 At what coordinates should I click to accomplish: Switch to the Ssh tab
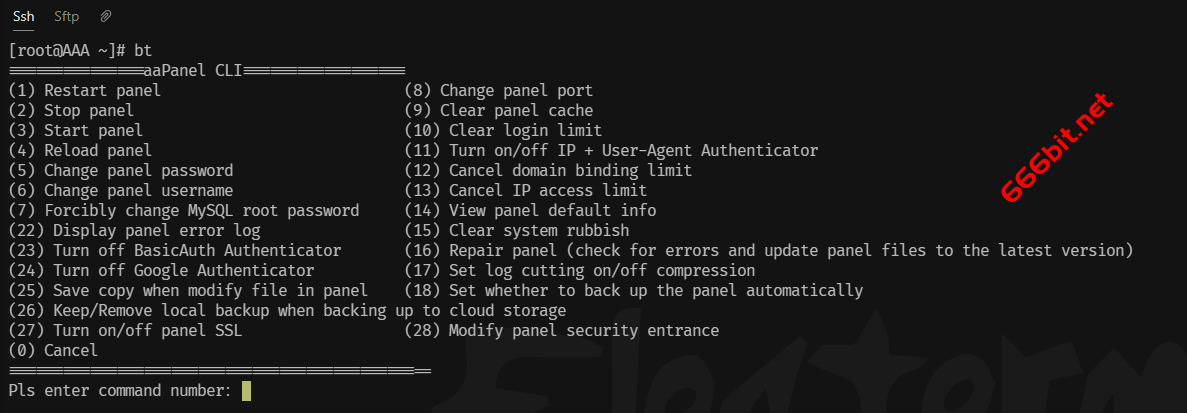coord(24,16)
